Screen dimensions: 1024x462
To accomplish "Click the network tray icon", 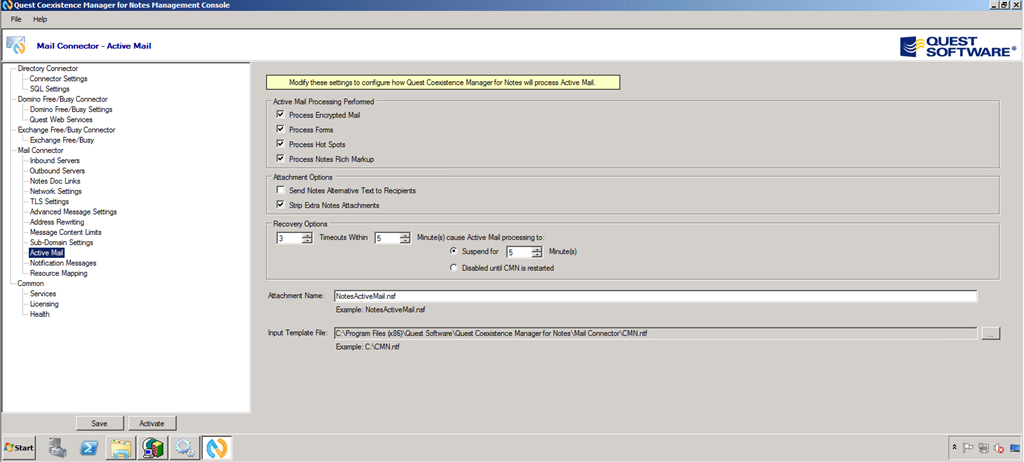I will click(984, 448).
